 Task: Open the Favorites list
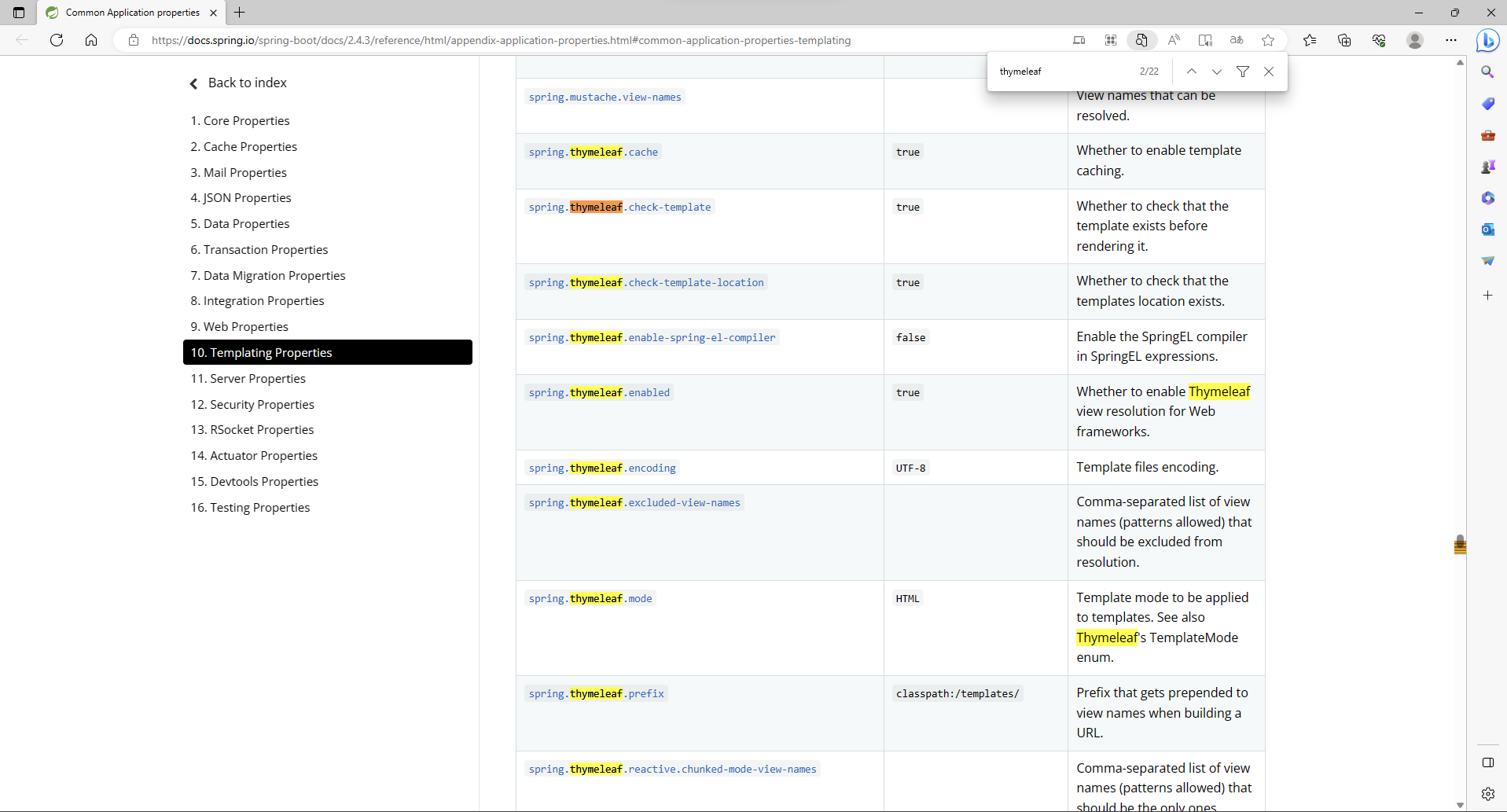pos(1310,40)
